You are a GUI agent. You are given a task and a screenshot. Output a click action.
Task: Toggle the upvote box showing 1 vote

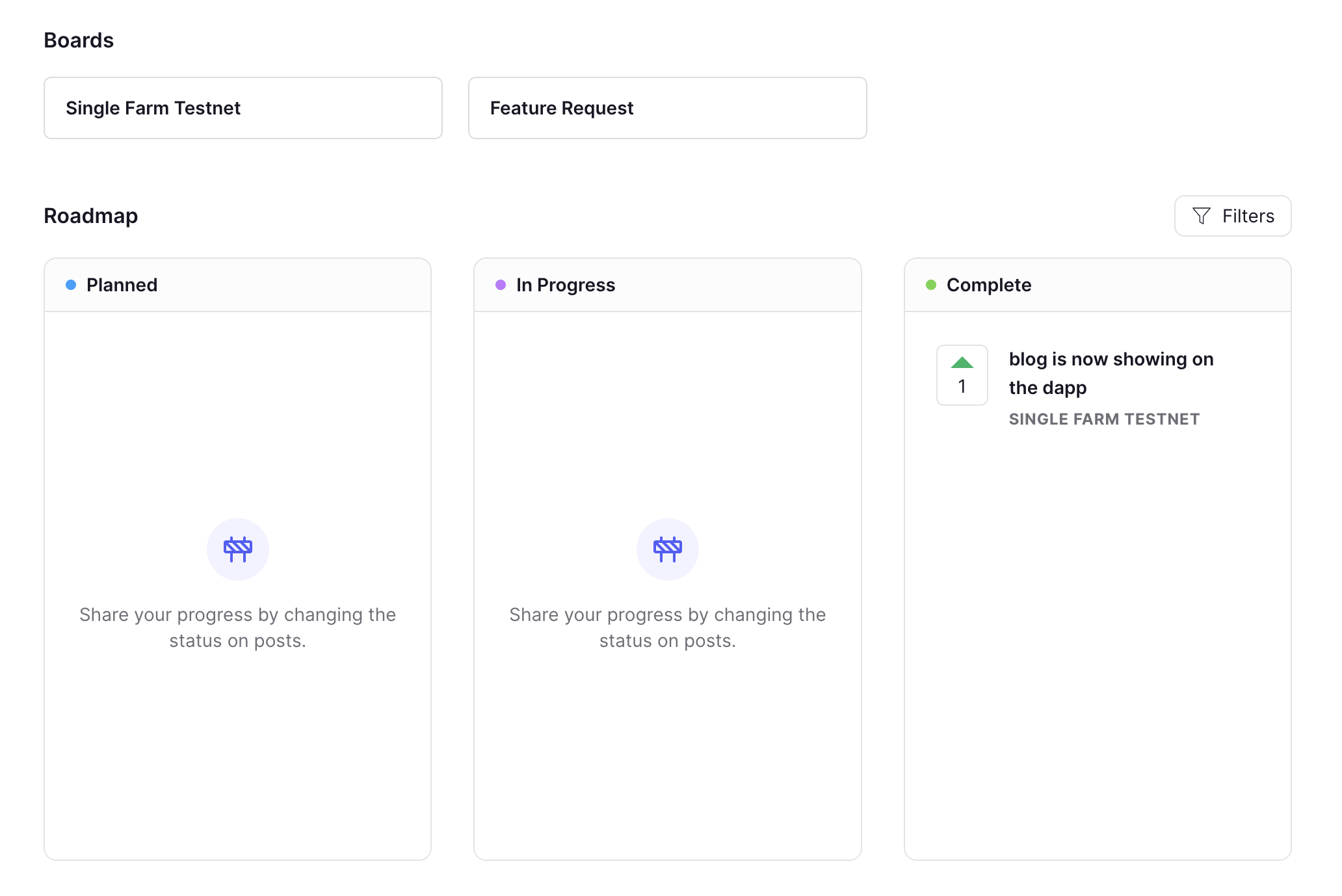pos(962,375)
